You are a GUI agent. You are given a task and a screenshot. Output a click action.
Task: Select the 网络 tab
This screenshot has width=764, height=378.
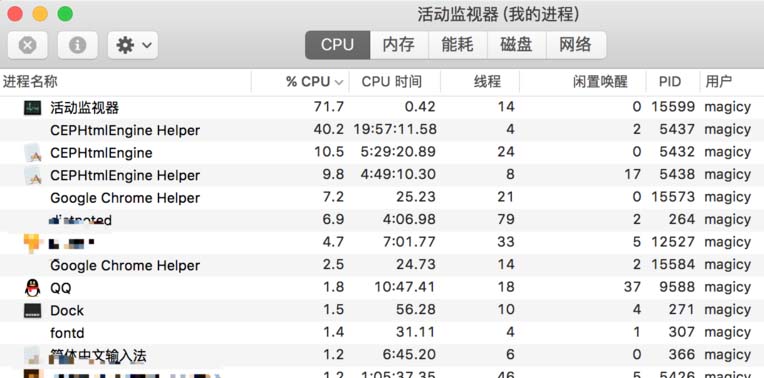click(x=576, y=45)
